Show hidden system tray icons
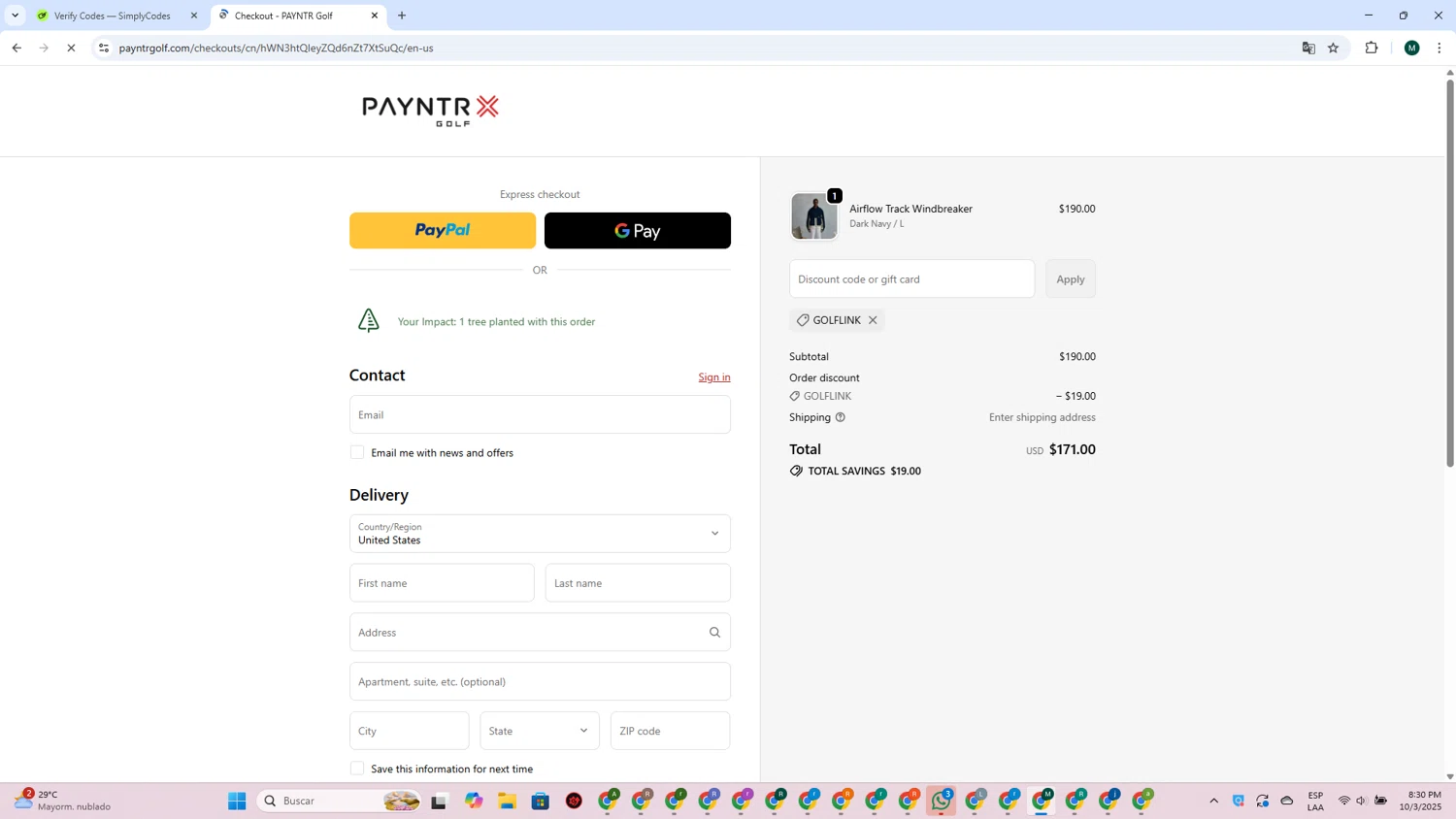Screen dimensions: 1456x819 pos(1213,801)
